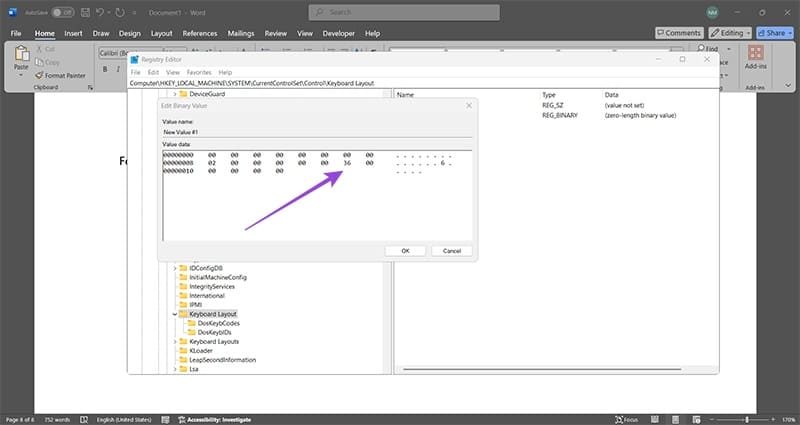Switch to the References ribbon tab
This screenshot has height=425, width=800.
pyautogui.click(x=199, y=33)
